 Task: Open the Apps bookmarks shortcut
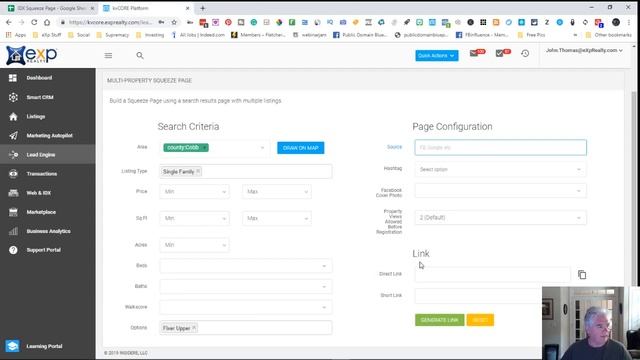tap(16, 35)
